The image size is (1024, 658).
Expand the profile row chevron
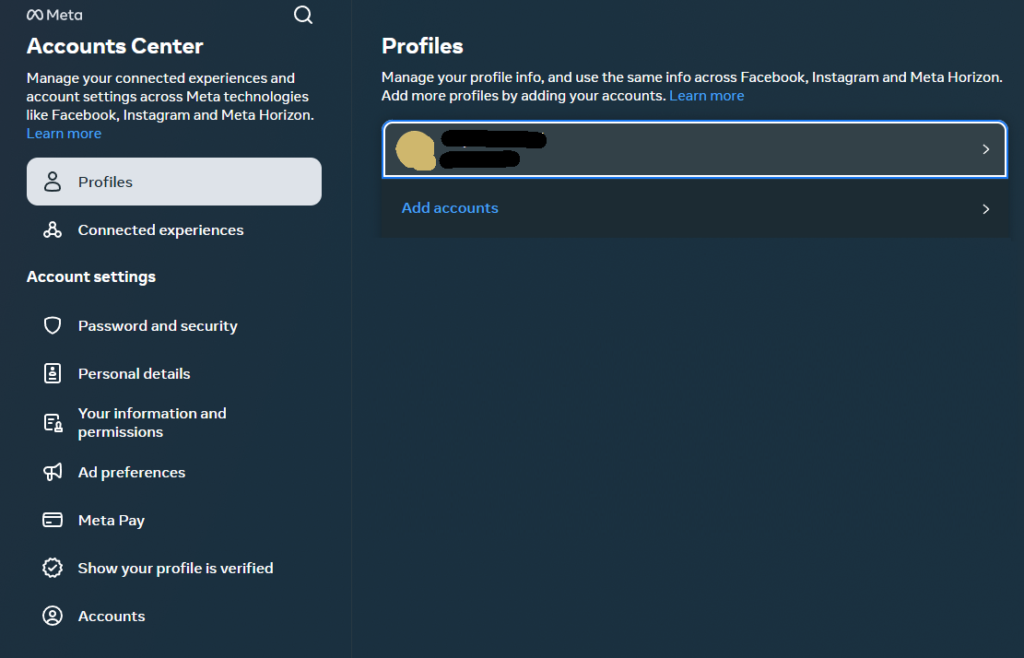(986, 149)
